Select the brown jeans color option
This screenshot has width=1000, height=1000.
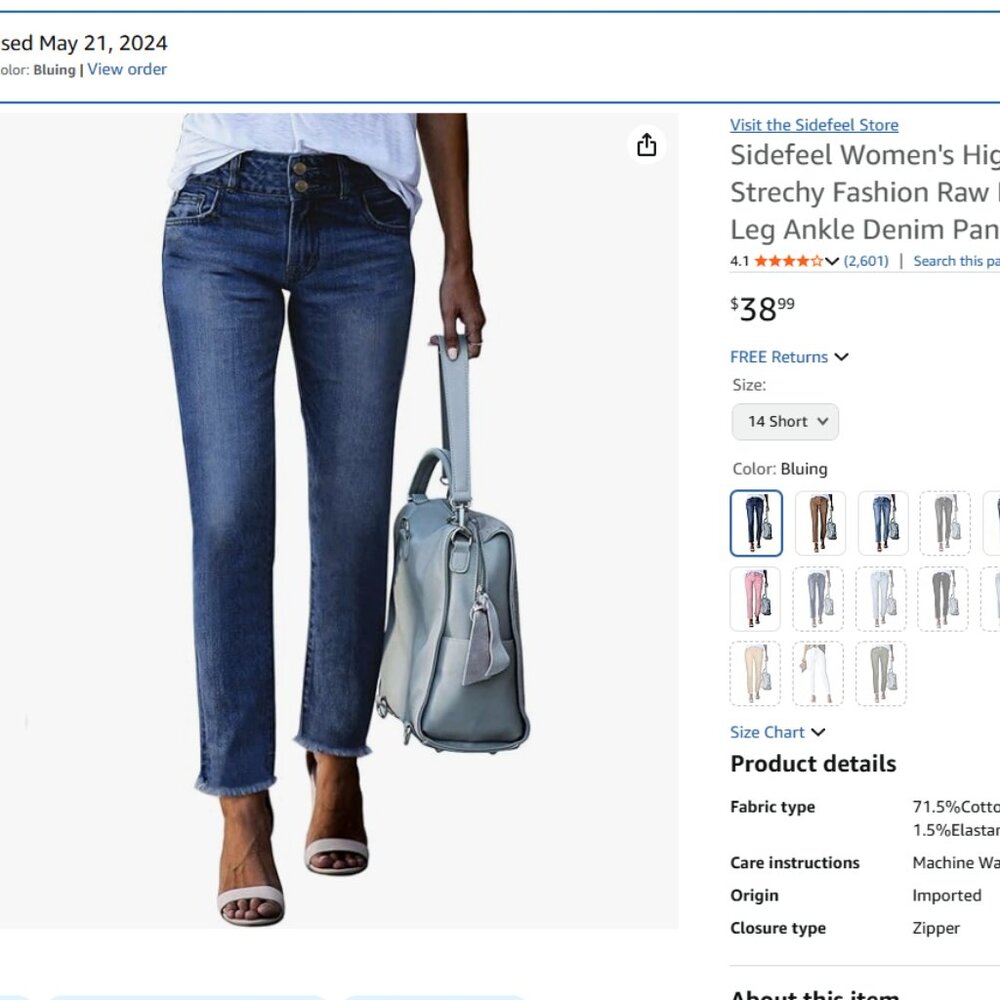(x=819, y=523)
